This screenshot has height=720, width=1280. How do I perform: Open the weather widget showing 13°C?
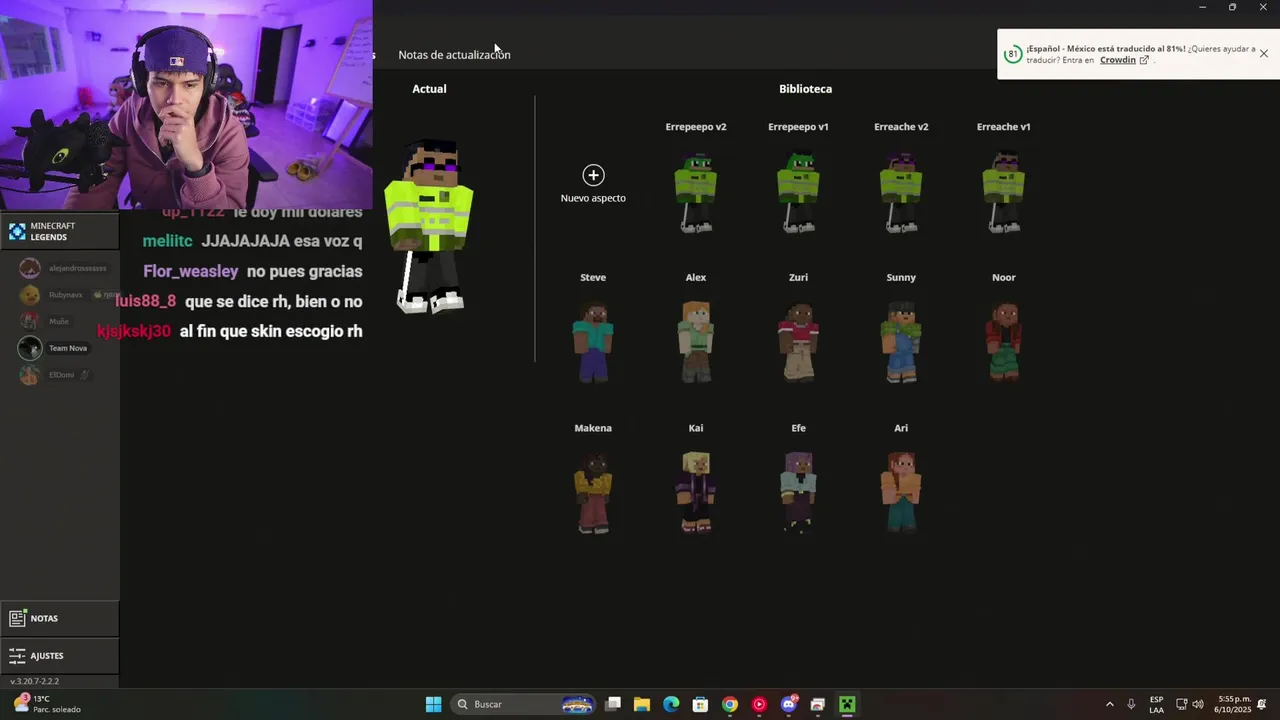click(45, 704)
